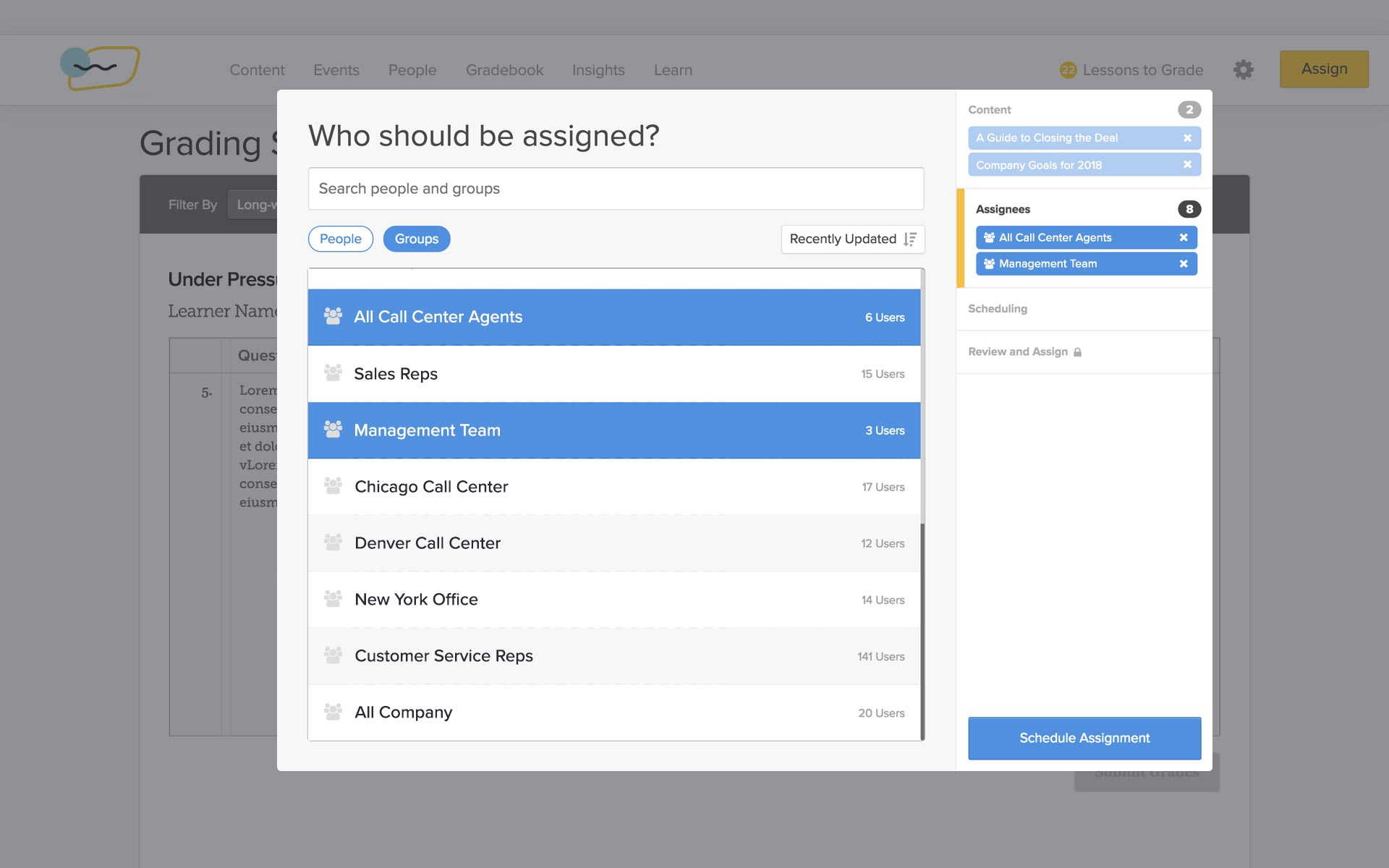Click the lock icon beside Review and Assign

1077,352
